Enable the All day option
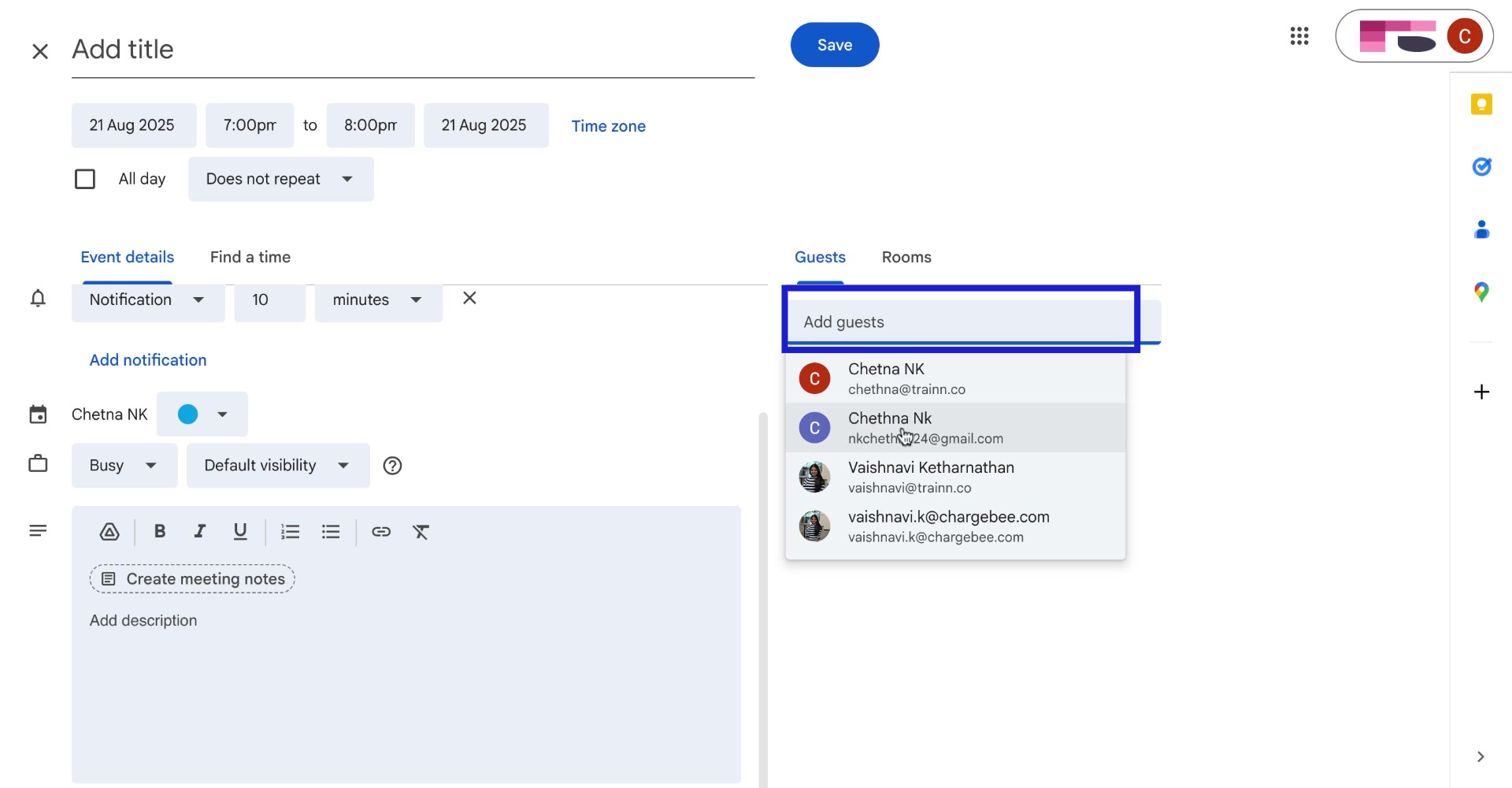 pyautogui.click(x=85, y=179)
